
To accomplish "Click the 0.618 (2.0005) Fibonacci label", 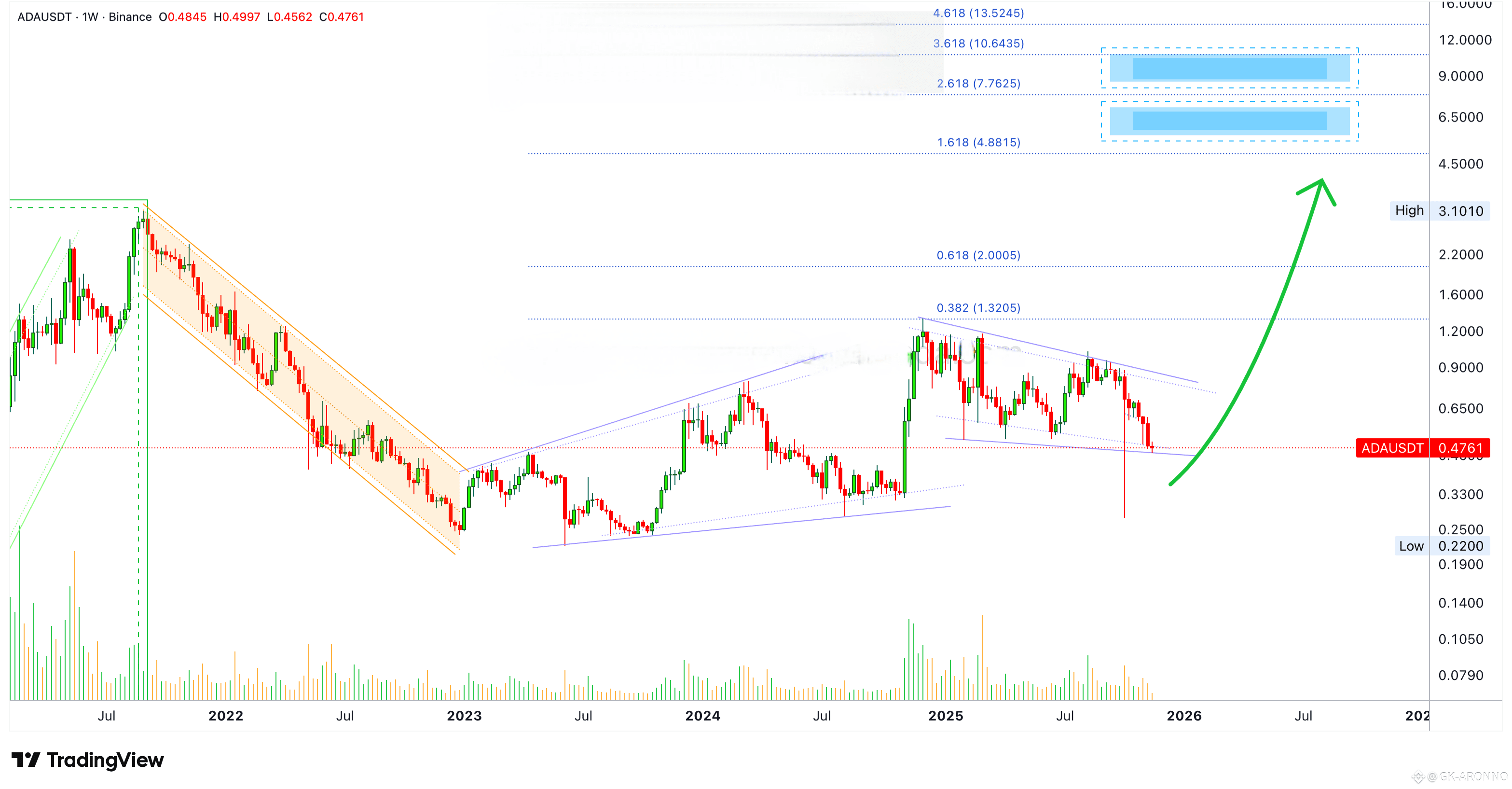I will pos(978,255).
